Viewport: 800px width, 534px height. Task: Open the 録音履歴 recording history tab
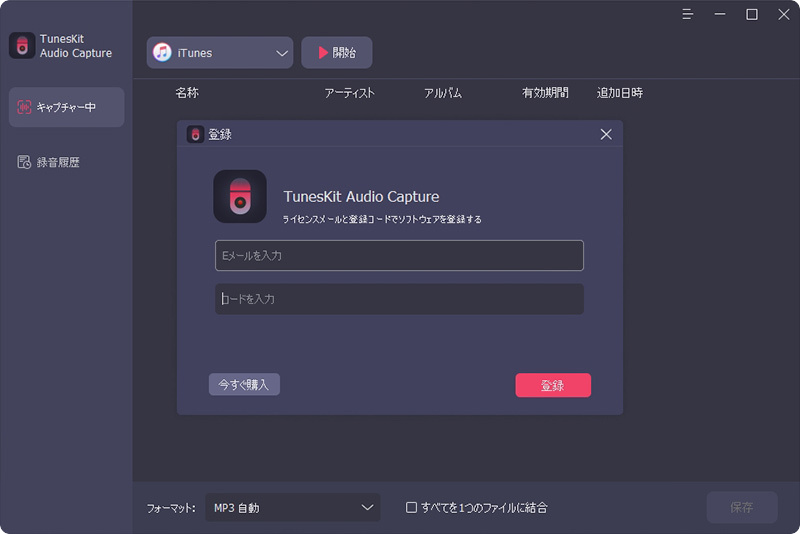point(48,162)
